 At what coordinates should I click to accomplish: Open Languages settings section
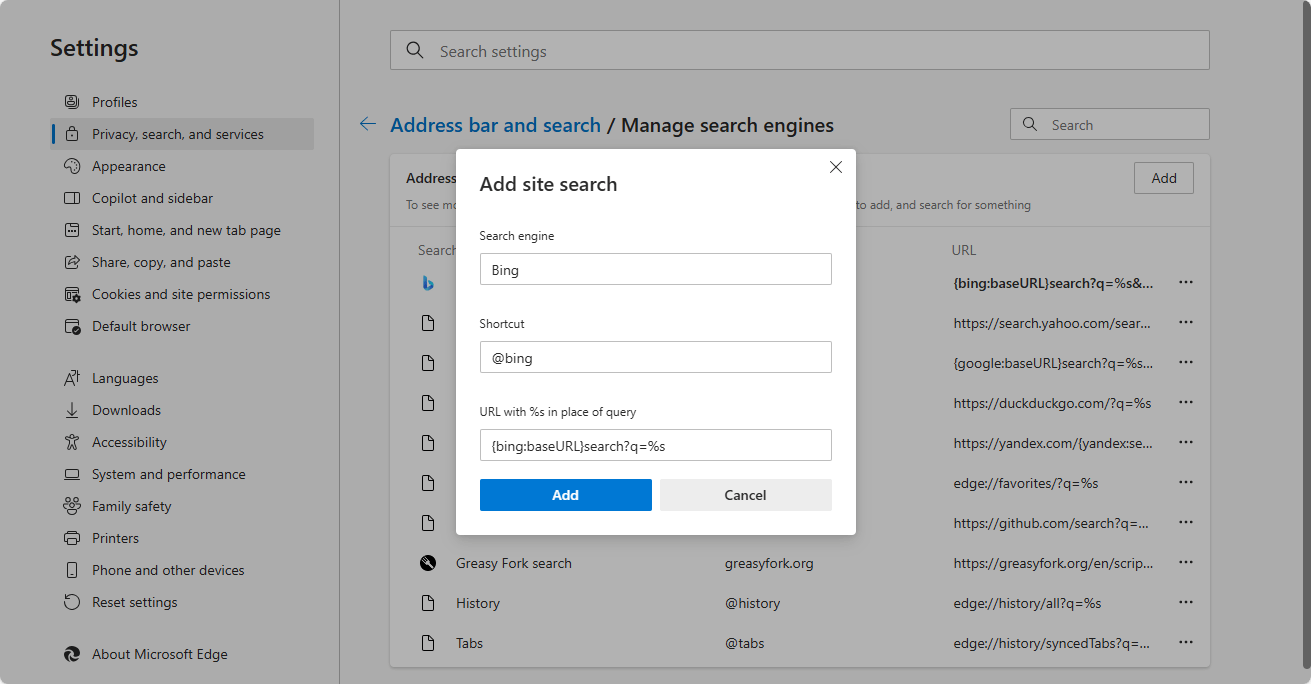coord(125,378)
